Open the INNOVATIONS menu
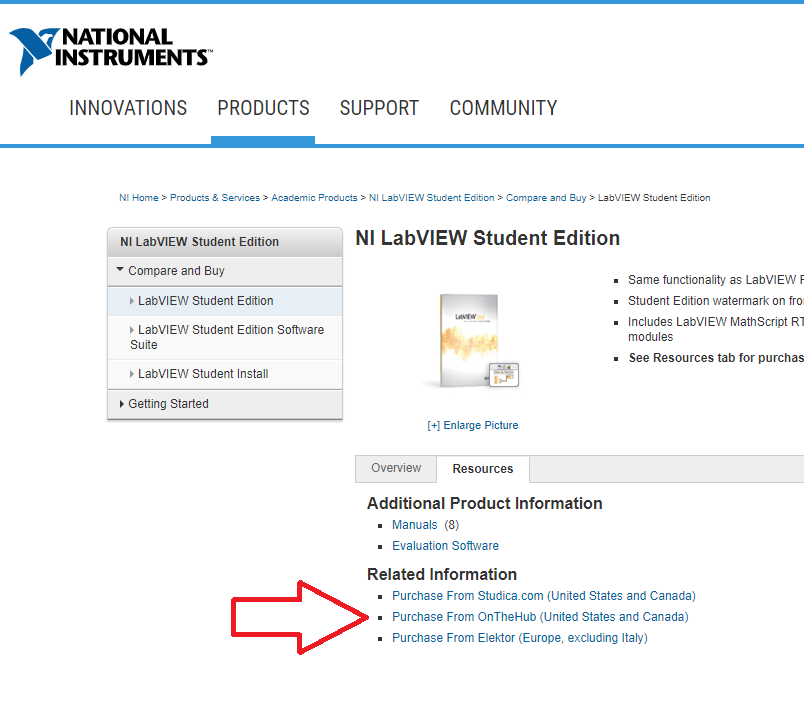This screenshot has height=703, width=804. coord(128,108)
